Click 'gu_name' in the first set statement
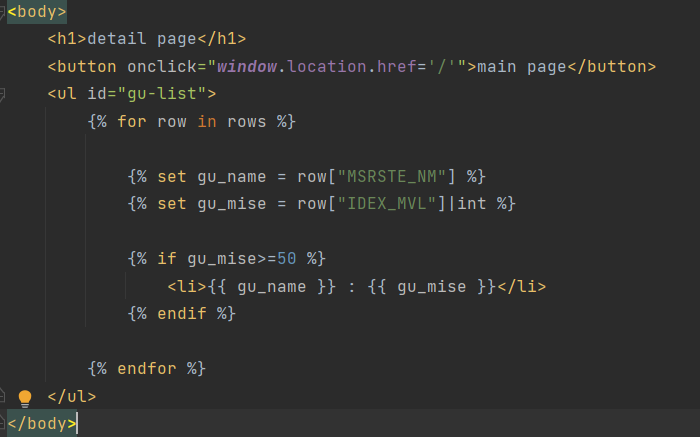This screenshot has width=700, height=437. tap(232, 177)
